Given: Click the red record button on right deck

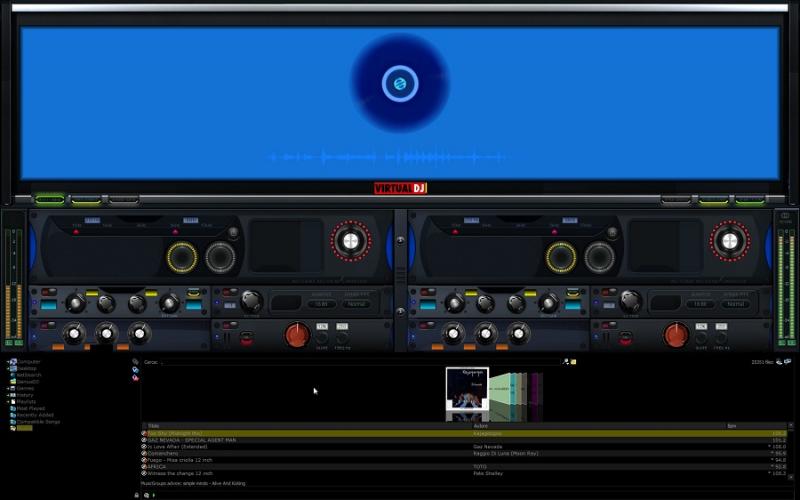Looking at the screenshot, I should tap(626, 338).
